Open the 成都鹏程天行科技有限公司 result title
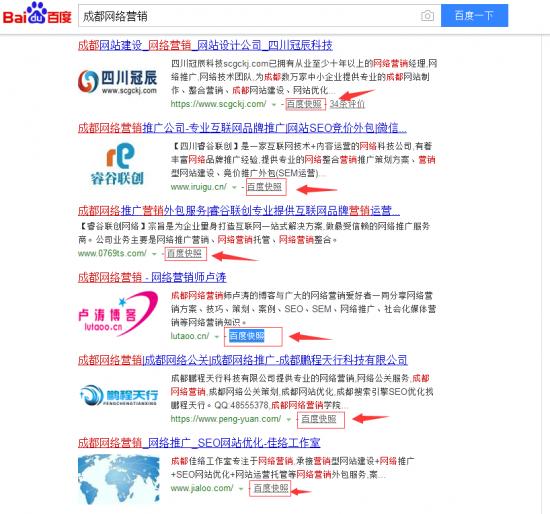 coord(242,360)
